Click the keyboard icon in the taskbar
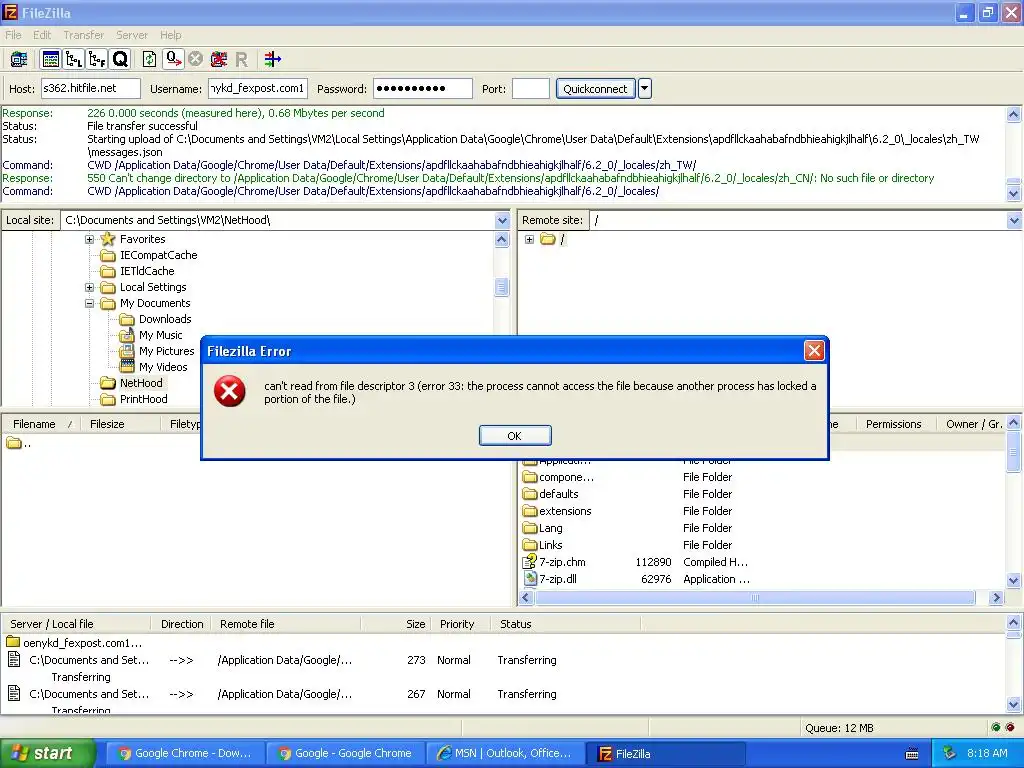The height and width of the screenshot is (768, 1024). click(912, 754)
